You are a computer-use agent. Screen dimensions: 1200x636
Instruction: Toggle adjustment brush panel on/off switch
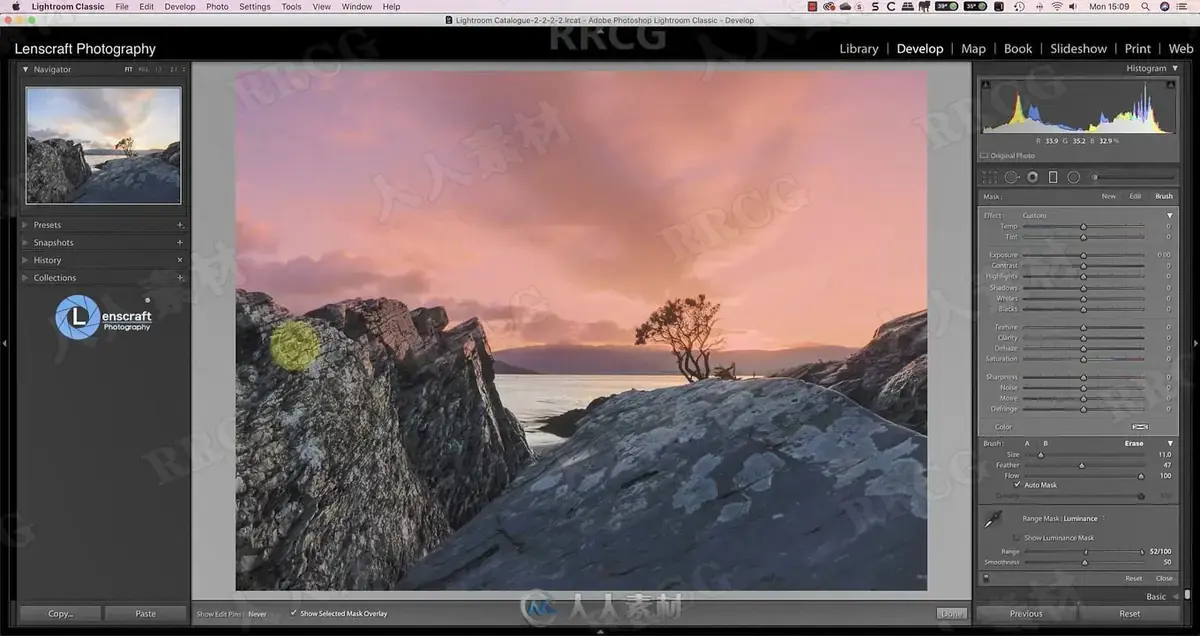tap(986, 578)
